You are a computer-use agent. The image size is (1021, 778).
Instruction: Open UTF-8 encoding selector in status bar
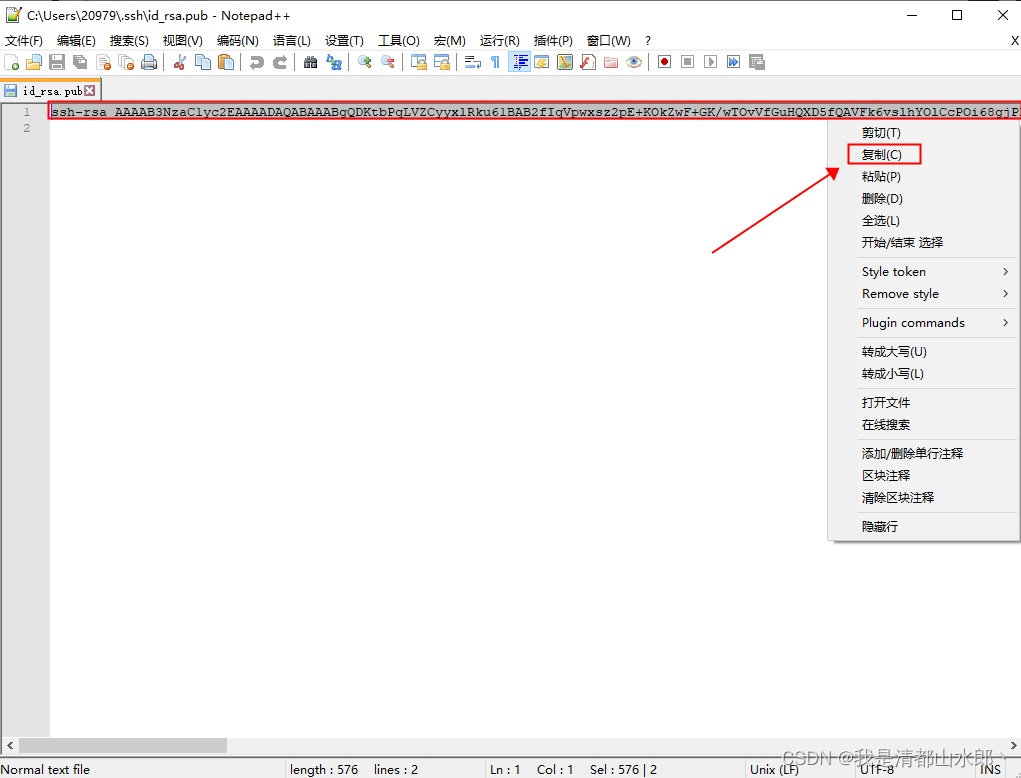tap(877, 770)
